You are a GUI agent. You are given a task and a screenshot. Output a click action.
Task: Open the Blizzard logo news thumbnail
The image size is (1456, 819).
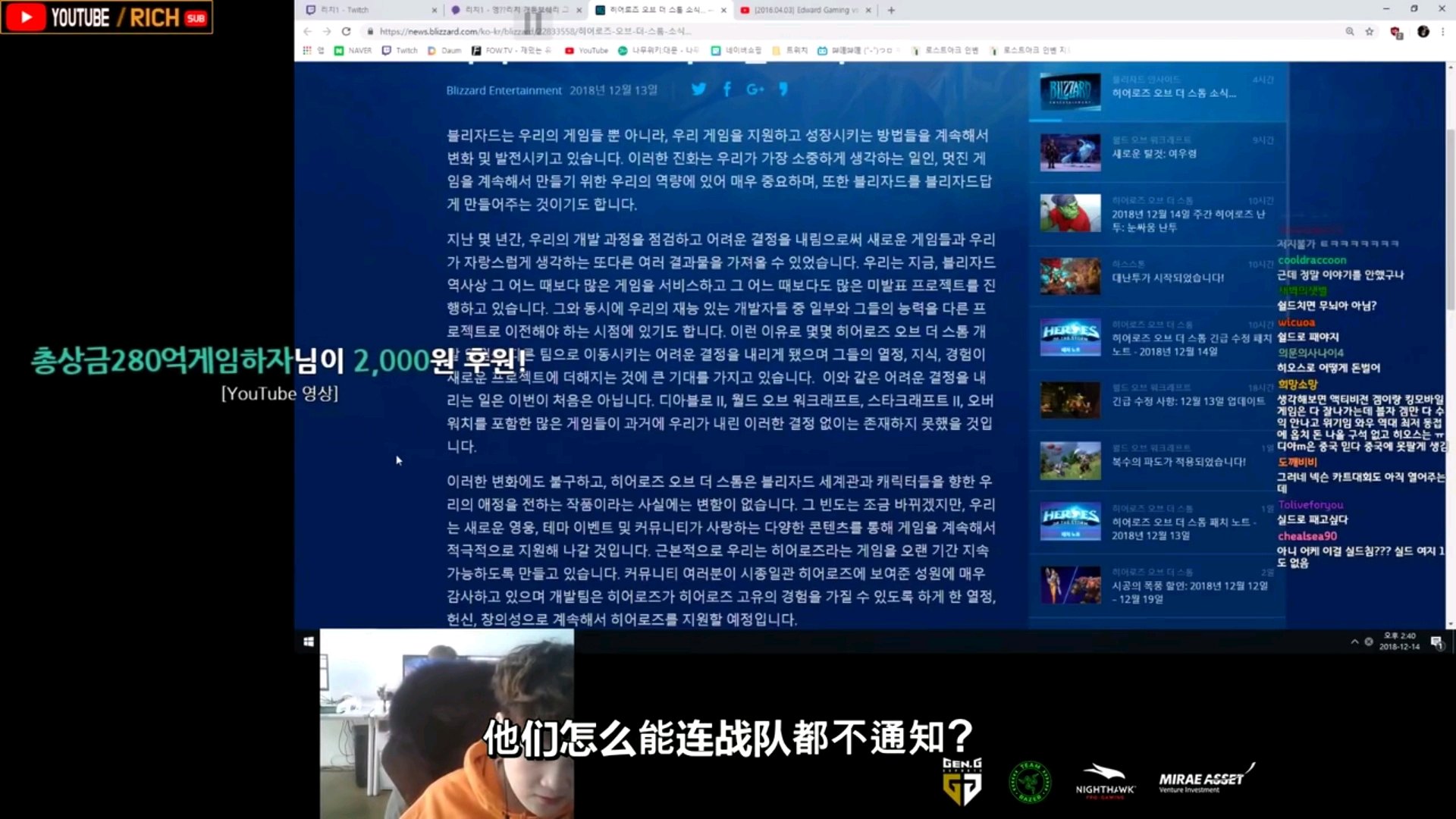pos(1070,92)
